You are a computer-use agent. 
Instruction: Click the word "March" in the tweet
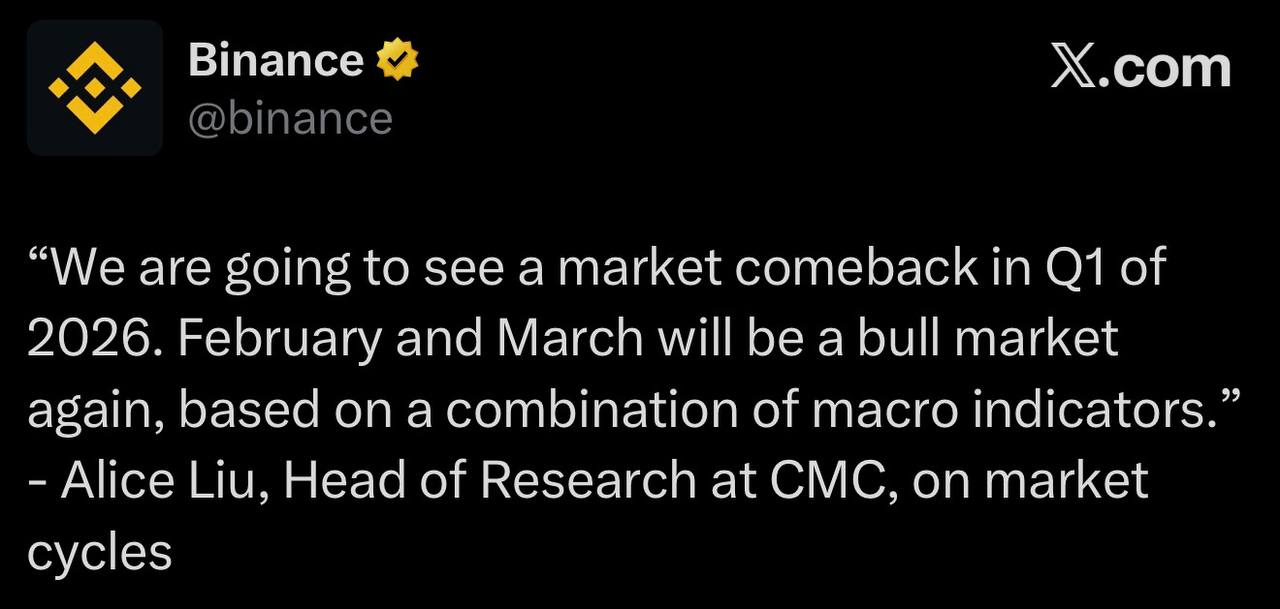pos(570,340)
